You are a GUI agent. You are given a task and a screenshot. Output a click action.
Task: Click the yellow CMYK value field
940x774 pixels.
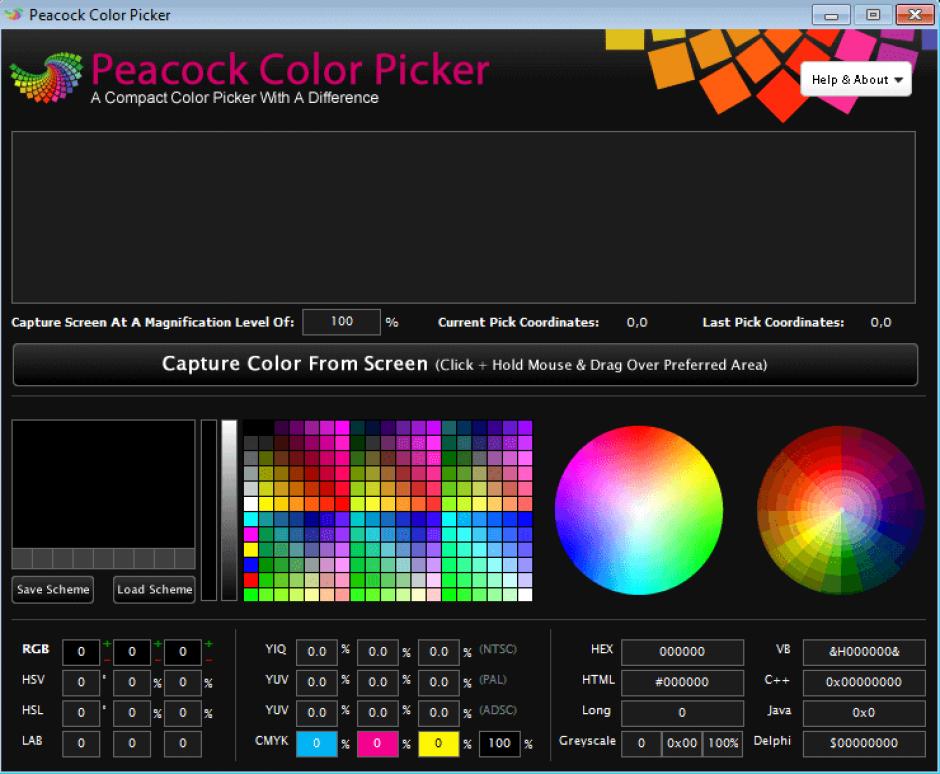[x=439, y=744]
